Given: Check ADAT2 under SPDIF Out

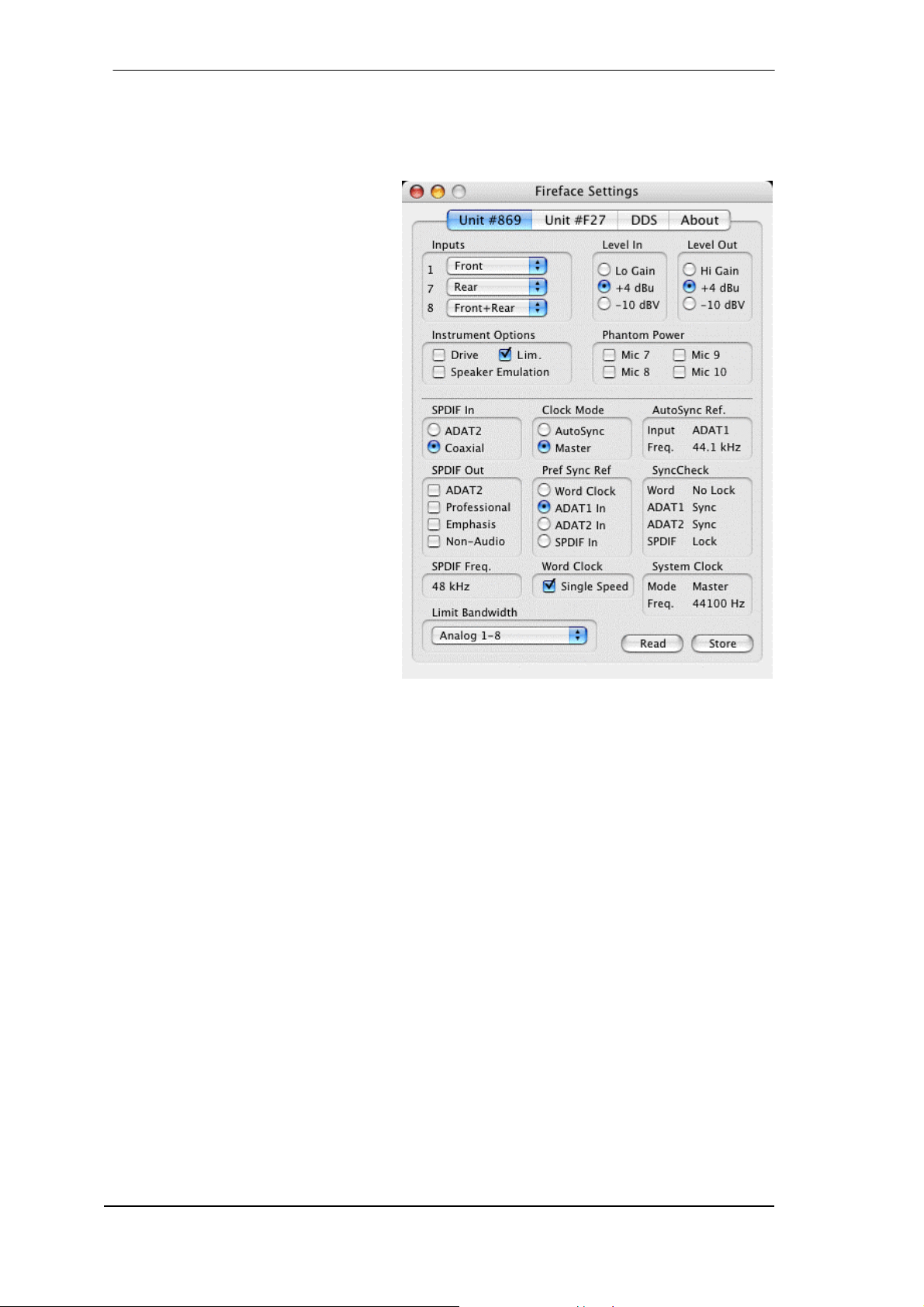Looking at the screenshot, I should 434,490.
